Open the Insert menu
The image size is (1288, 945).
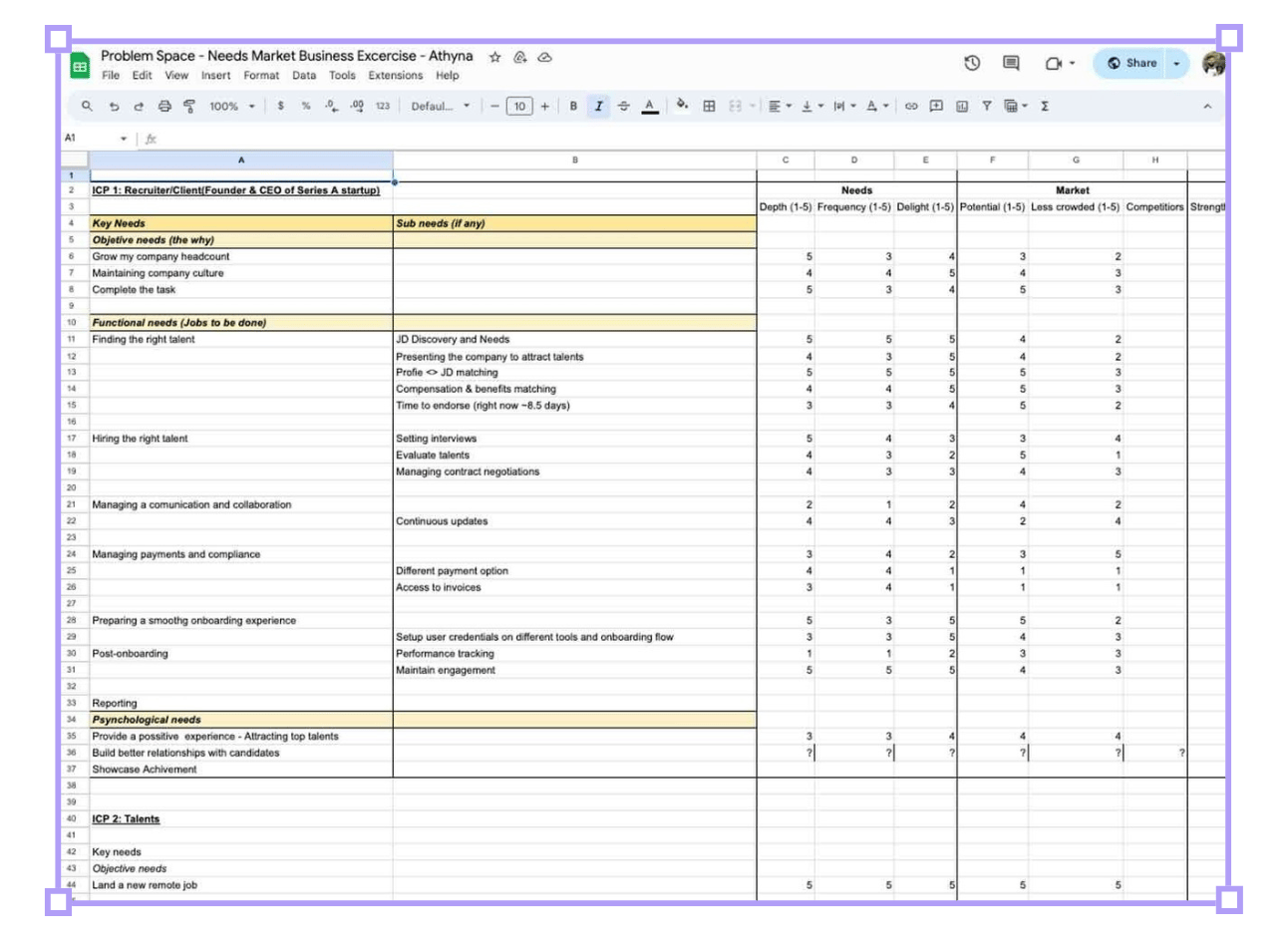(215, 76)
